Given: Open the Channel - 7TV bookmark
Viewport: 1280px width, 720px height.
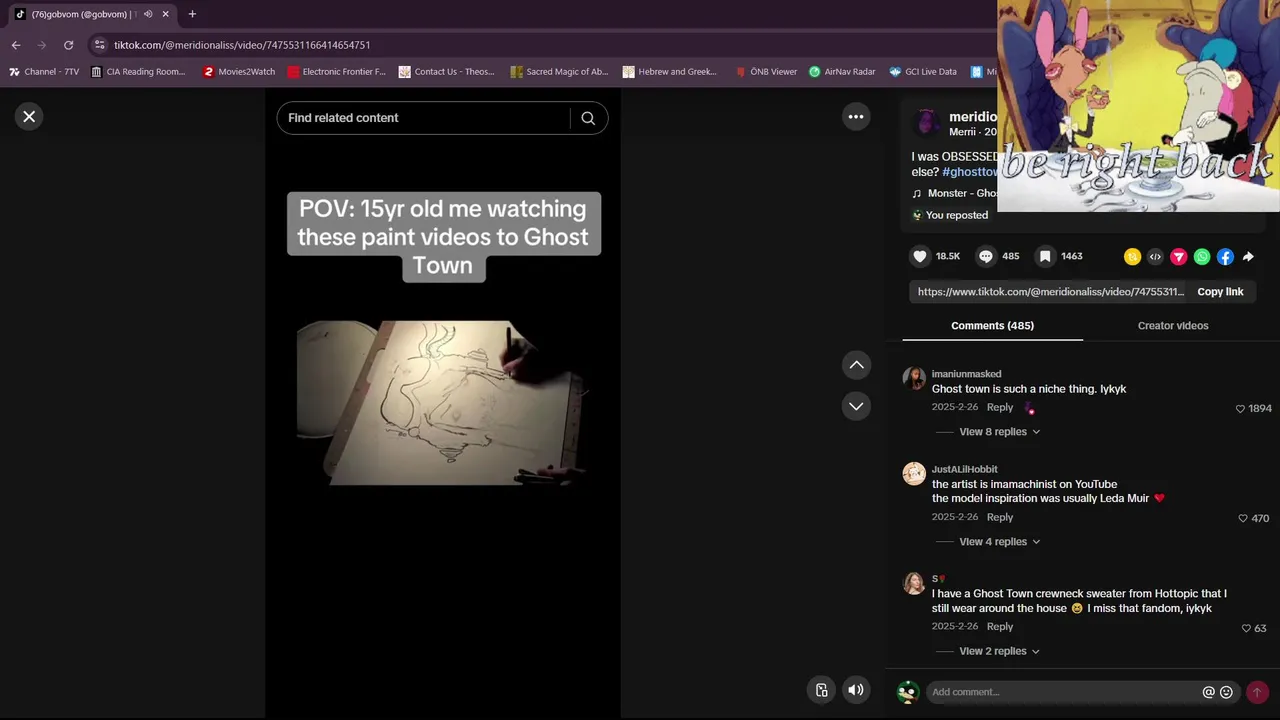Looking at the screenshot, I should point(44,72).
